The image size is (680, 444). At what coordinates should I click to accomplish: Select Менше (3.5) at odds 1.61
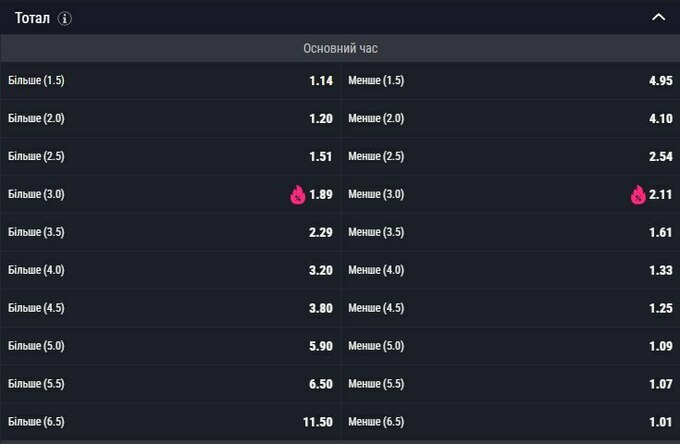point(510,233)
